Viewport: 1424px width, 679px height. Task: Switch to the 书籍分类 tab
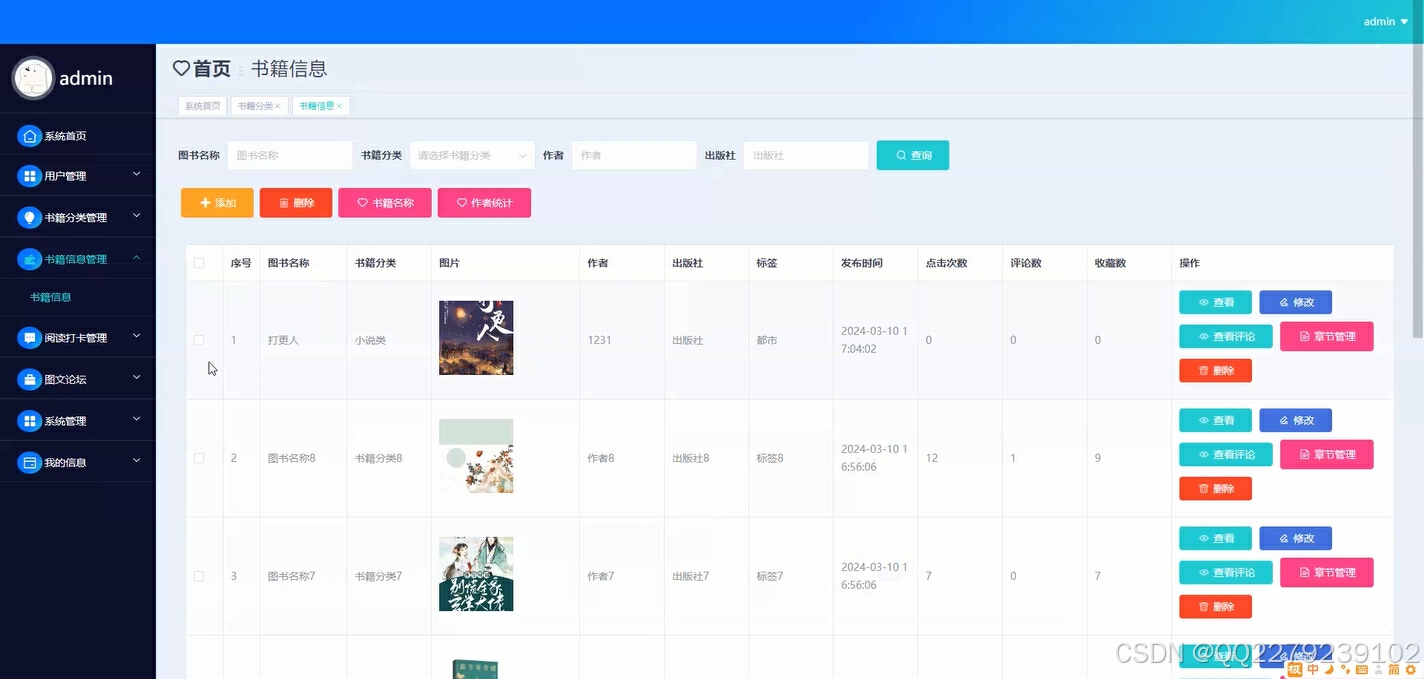tap(258, 105)
